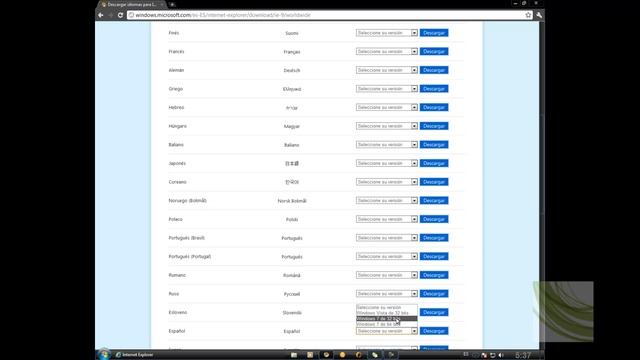Open version dropdown for Portugués (Brasil)
This screenshot has height=360, width=640.
coord(387,238)
